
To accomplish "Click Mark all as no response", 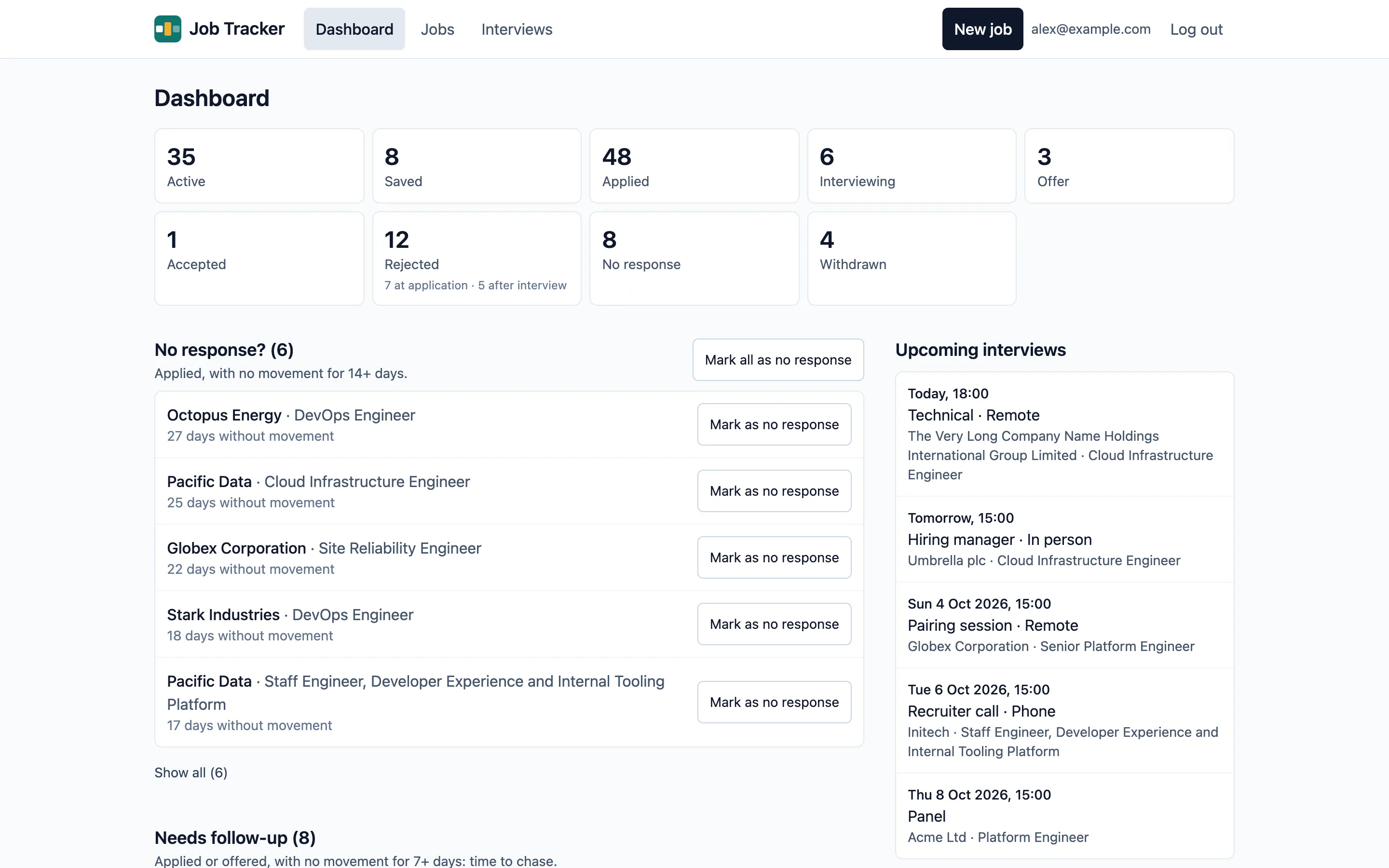I will click(x=778, y=360).
